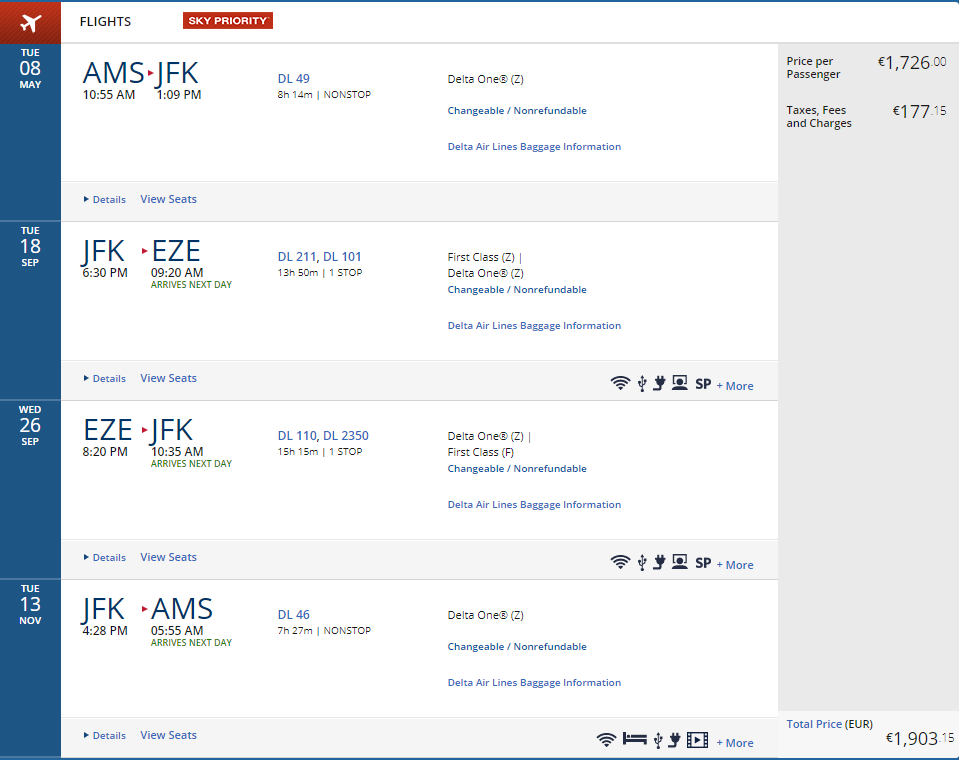Open Baggage Information for JFK to AMS flight
Viewport: 959px width, 760px height.
(534, 683)
